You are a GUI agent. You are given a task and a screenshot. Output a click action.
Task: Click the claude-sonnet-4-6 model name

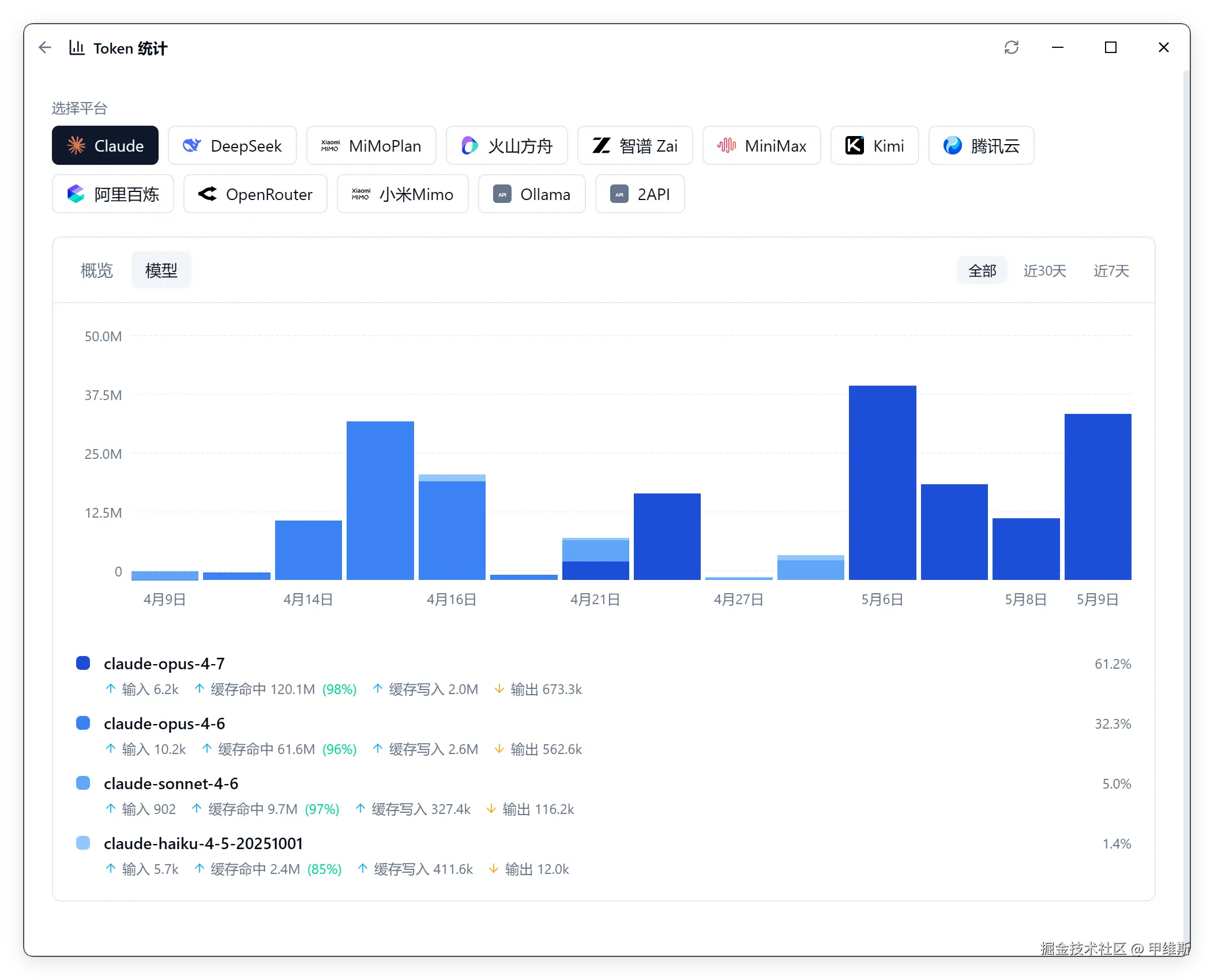pyautogui.click(x=171, y=783)
